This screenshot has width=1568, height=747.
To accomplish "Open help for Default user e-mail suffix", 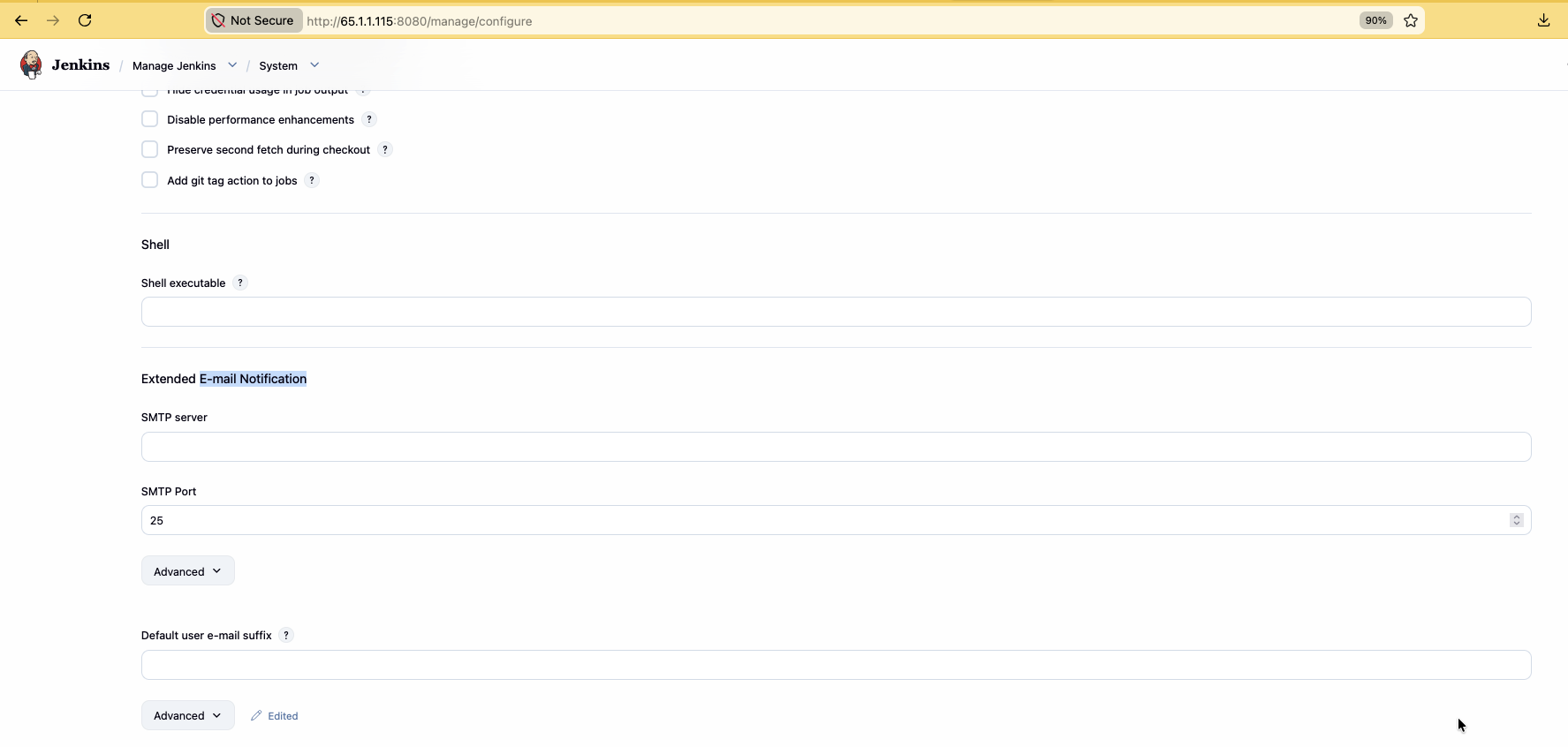I will pos(286,635).
